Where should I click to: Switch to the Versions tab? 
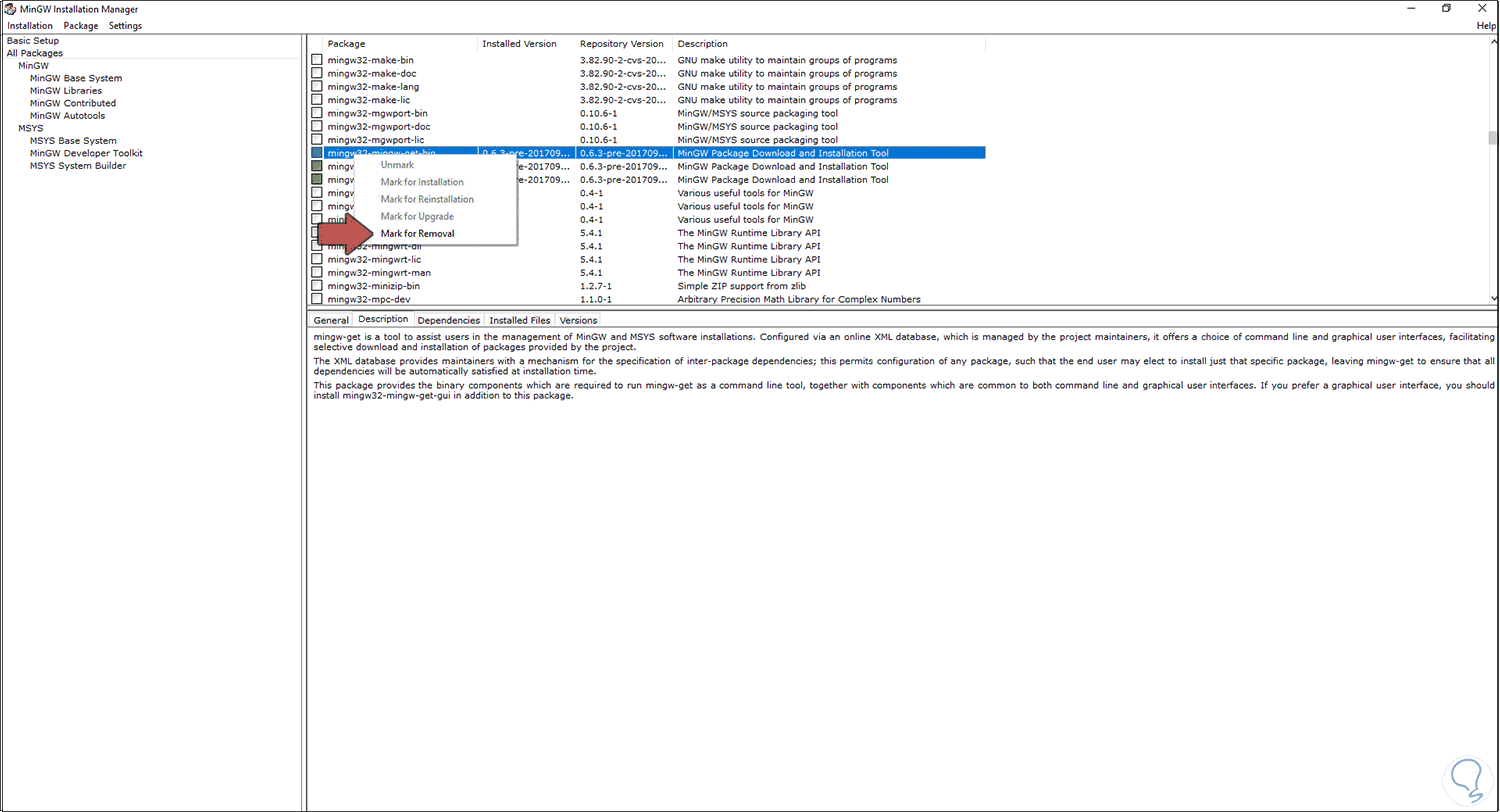[x=578, y=320]
